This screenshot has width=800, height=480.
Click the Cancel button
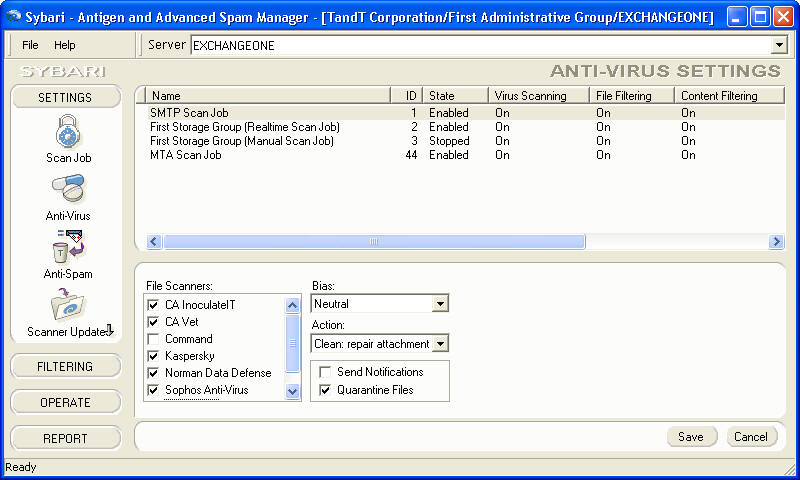pyautogui.click(x=751, y=437)
